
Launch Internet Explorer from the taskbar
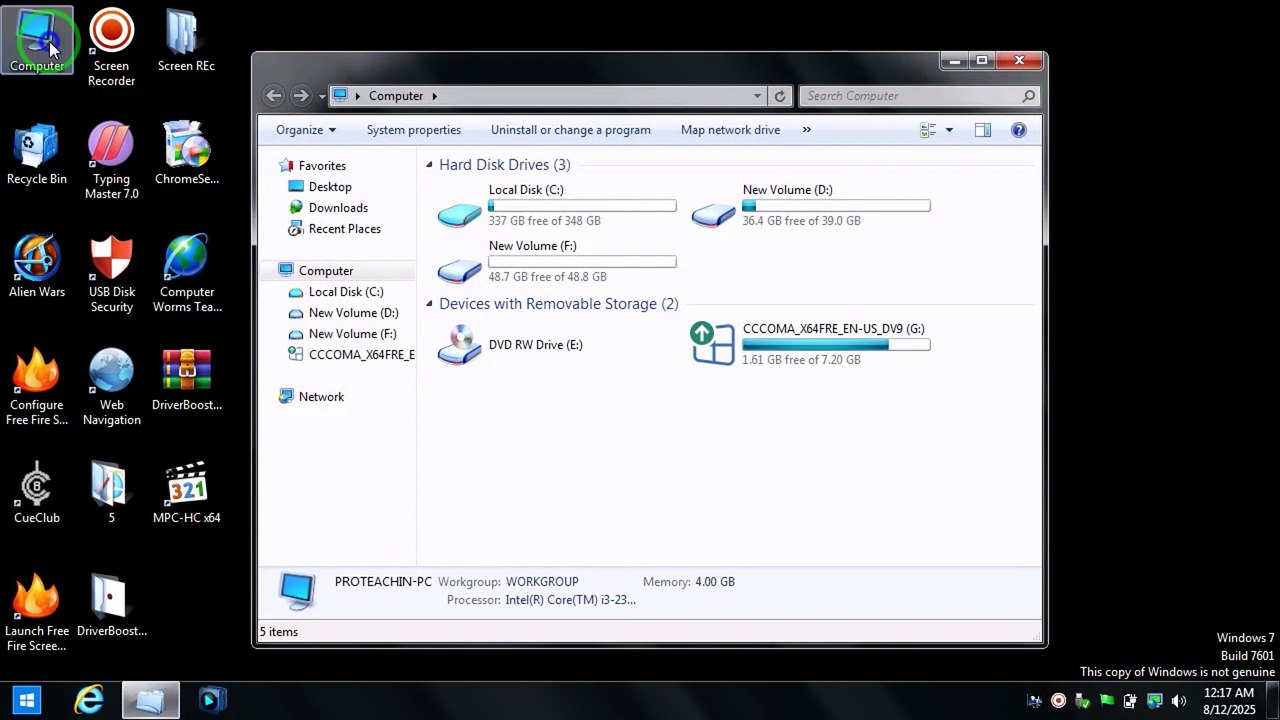point(90,700)
